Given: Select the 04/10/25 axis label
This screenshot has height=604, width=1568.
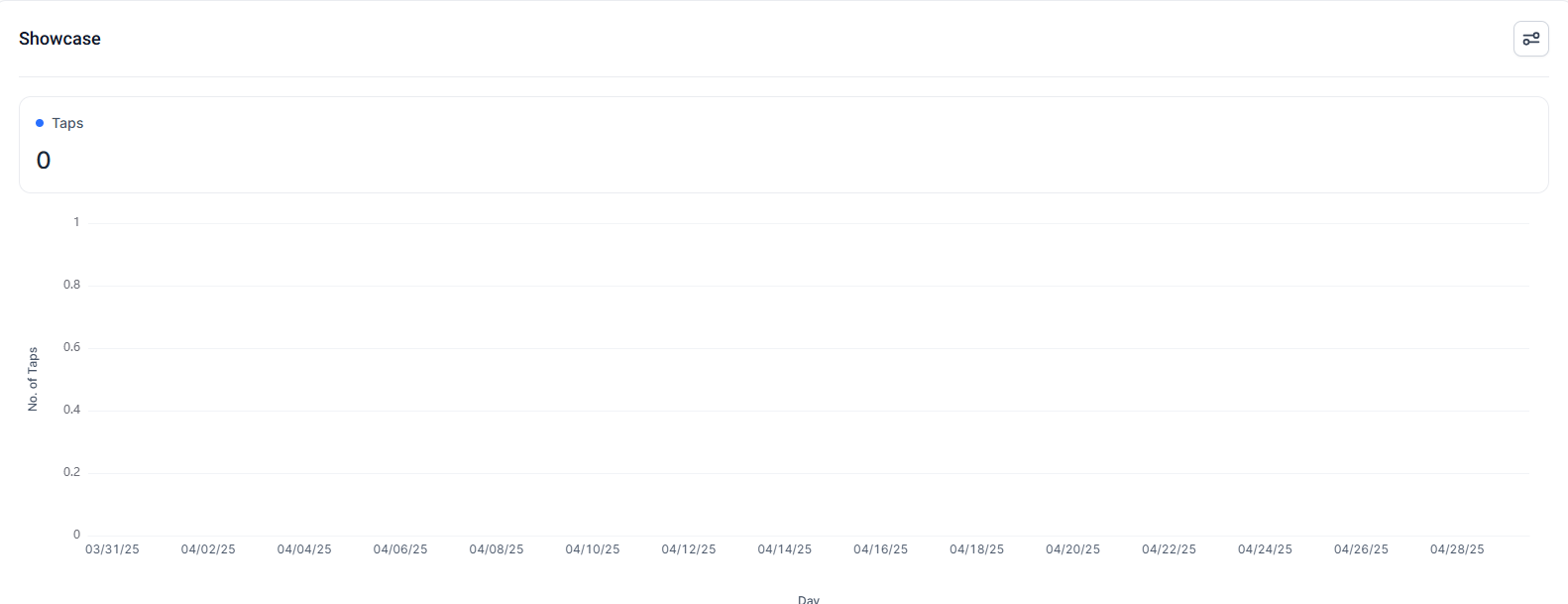Looking at the screenshot, I should (x=593, y=549).
